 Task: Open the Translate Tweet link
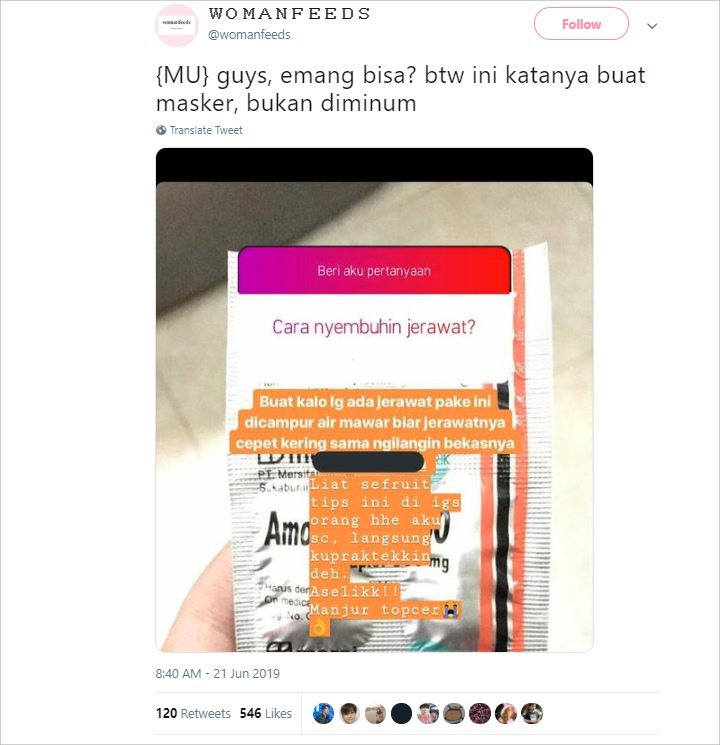206,130
